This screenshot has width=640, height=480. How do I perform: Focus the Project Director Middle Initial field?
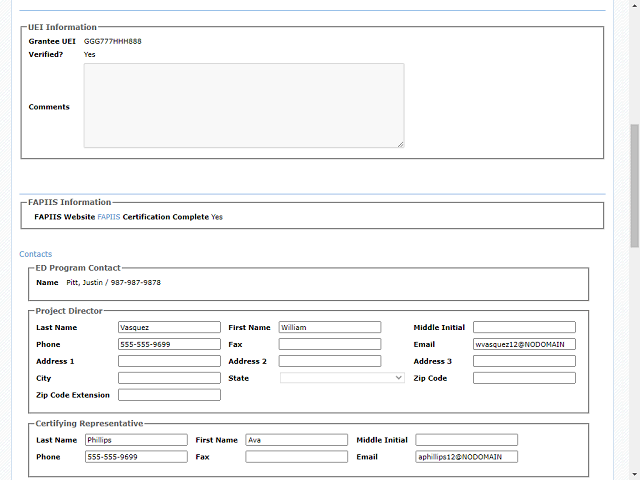[x=524, y=327]
